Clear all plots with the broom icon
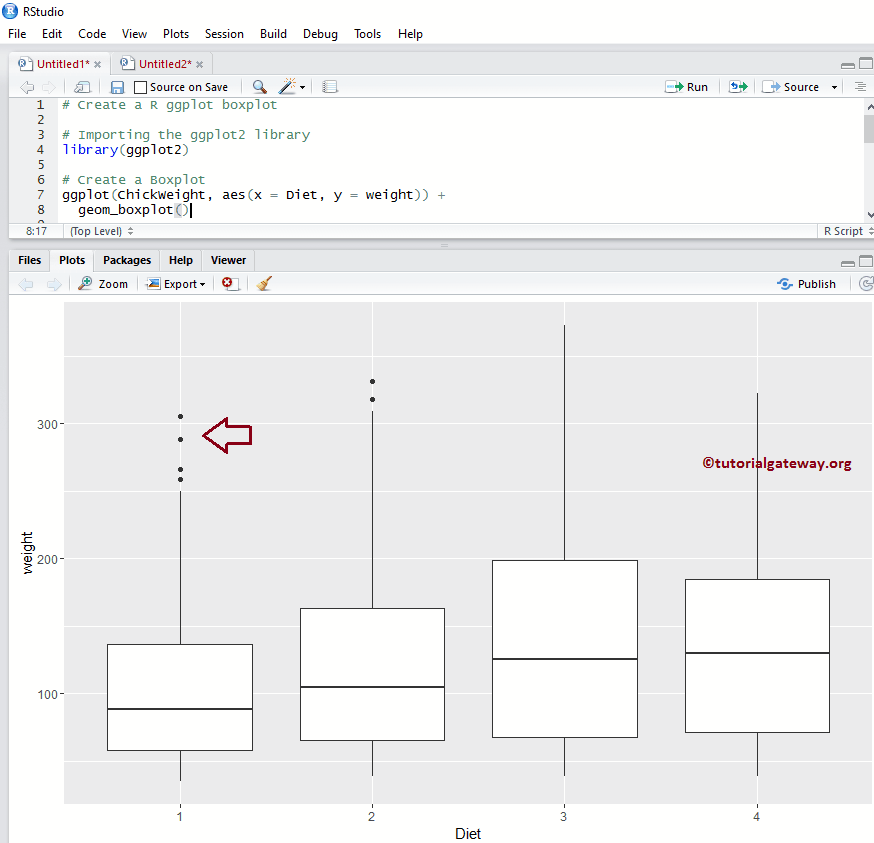874x843 pixels. click(x=264, y=283)
